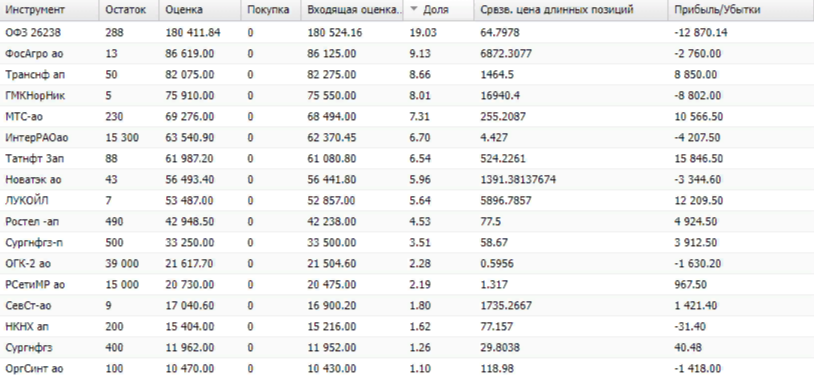Viewport: 814px width, 376px height.
Task: Select the ОФЗ 26238 row
Action: [407, 33]
